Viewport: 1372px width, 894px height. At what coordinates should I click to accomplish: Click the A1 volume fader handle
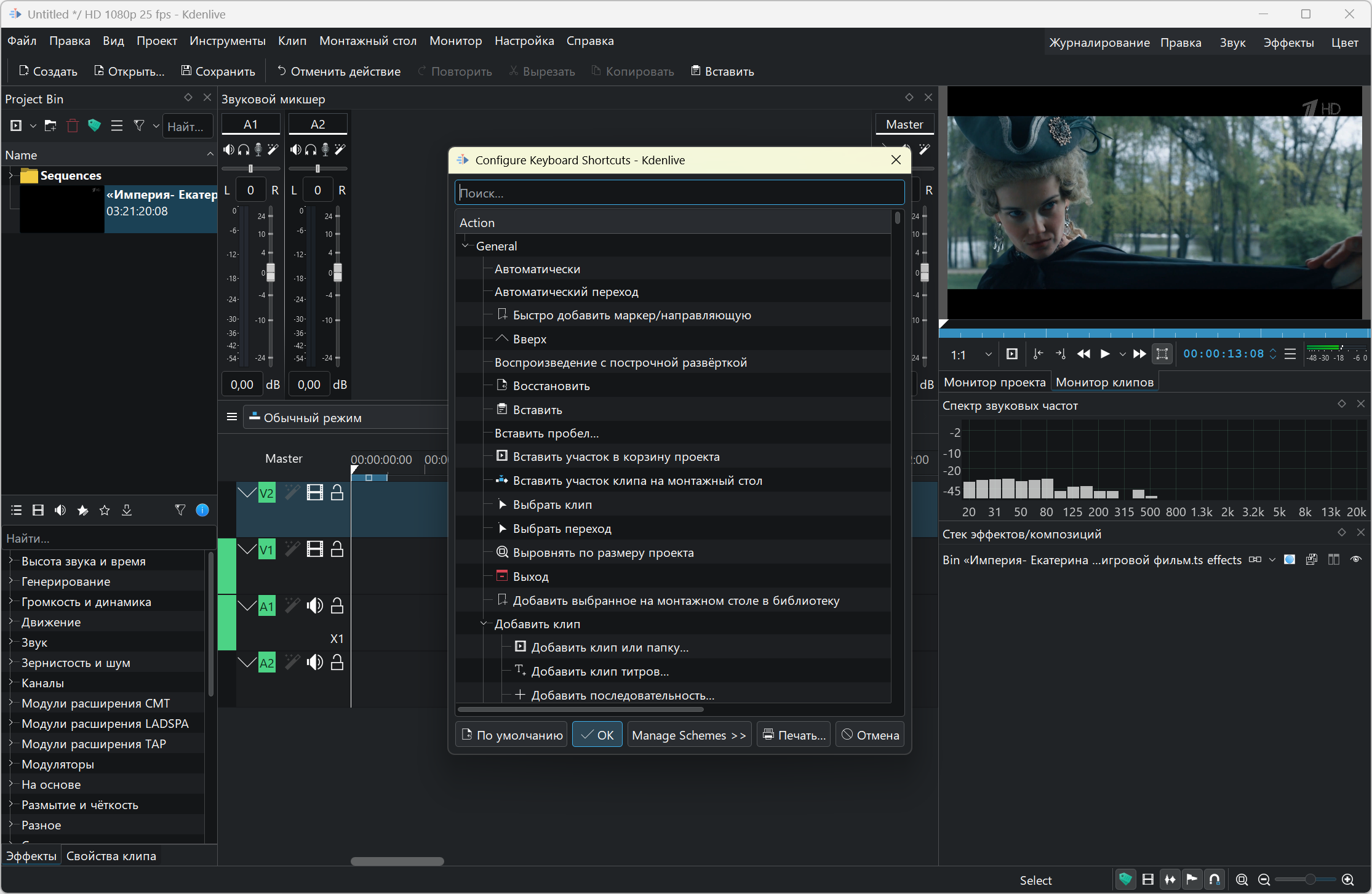(270, 273)
